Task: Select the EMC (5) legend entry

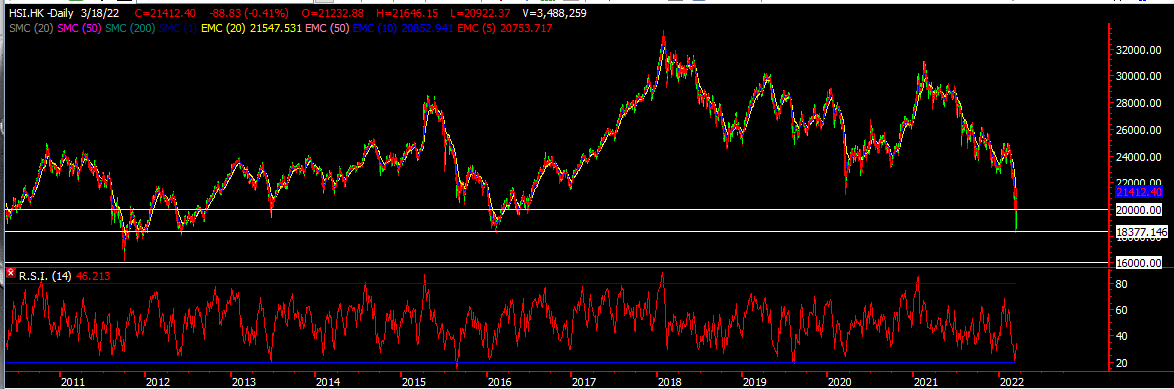Action: [x=476, y=28]
